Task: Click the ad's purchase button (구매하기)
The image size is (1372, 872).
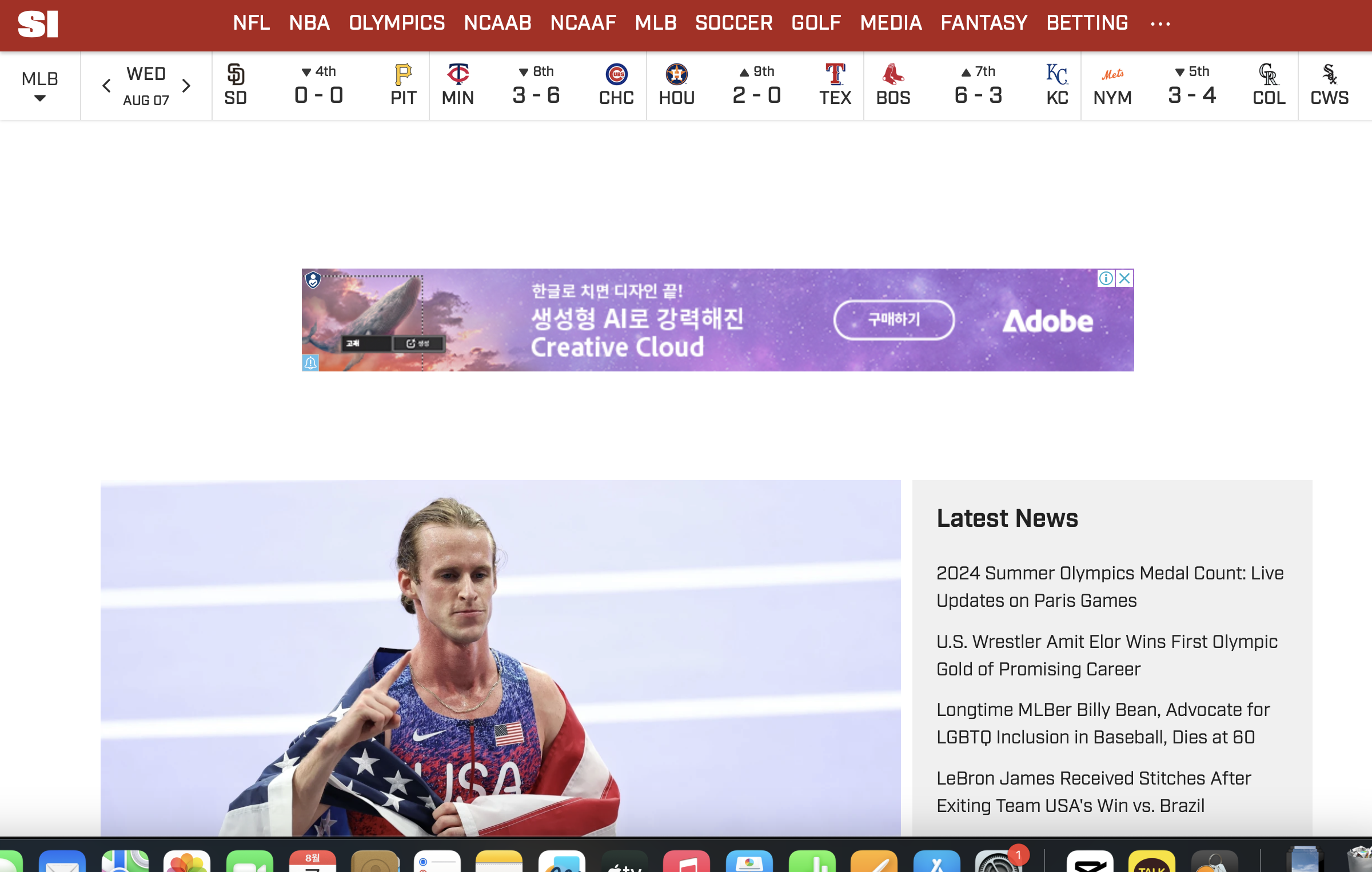Action: coord(894,319)
